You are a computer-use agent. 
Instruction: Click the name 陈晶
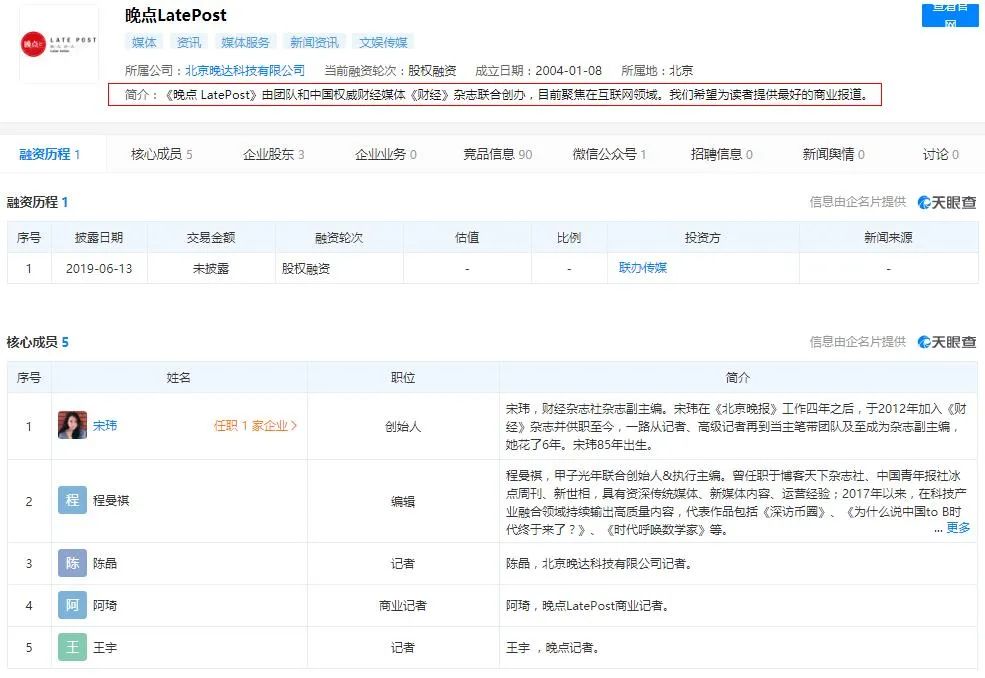tap(105, 563)
